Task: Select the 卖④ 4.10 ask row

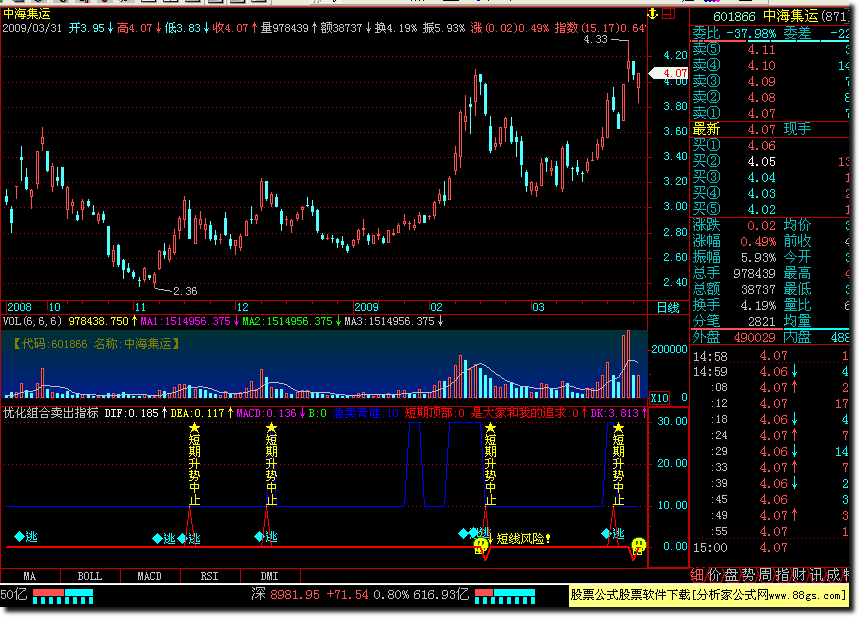Action: click(x=770, y=65)
